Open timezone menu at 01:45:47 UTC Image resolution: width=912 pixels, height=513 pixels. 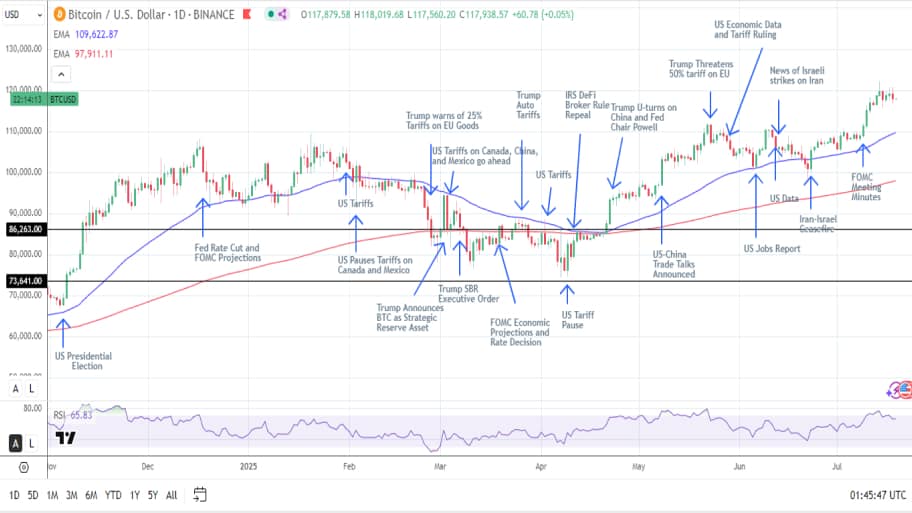[878, 495]
